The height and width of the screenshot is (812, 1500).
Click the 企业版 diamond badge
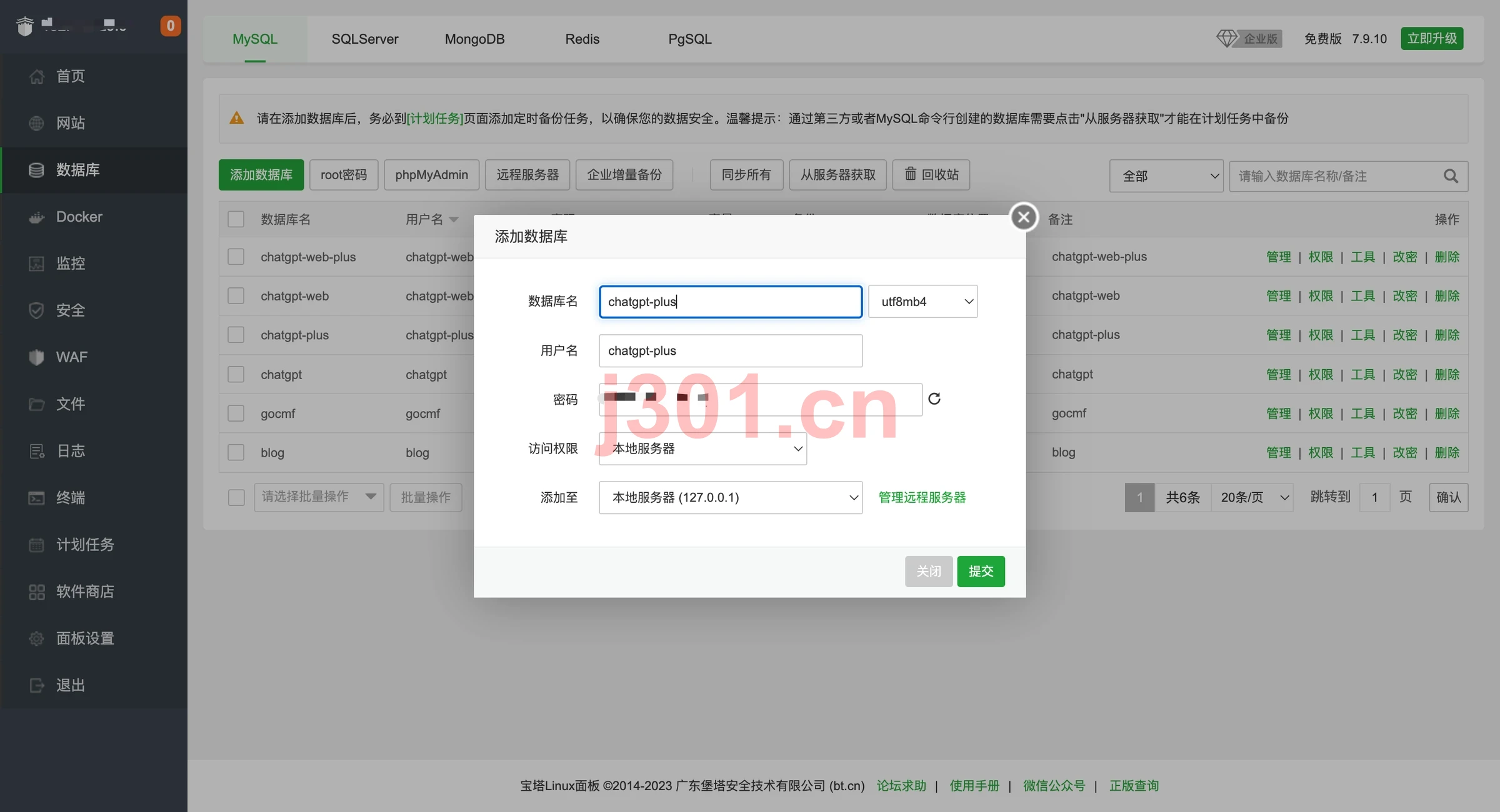point(1249,39)
